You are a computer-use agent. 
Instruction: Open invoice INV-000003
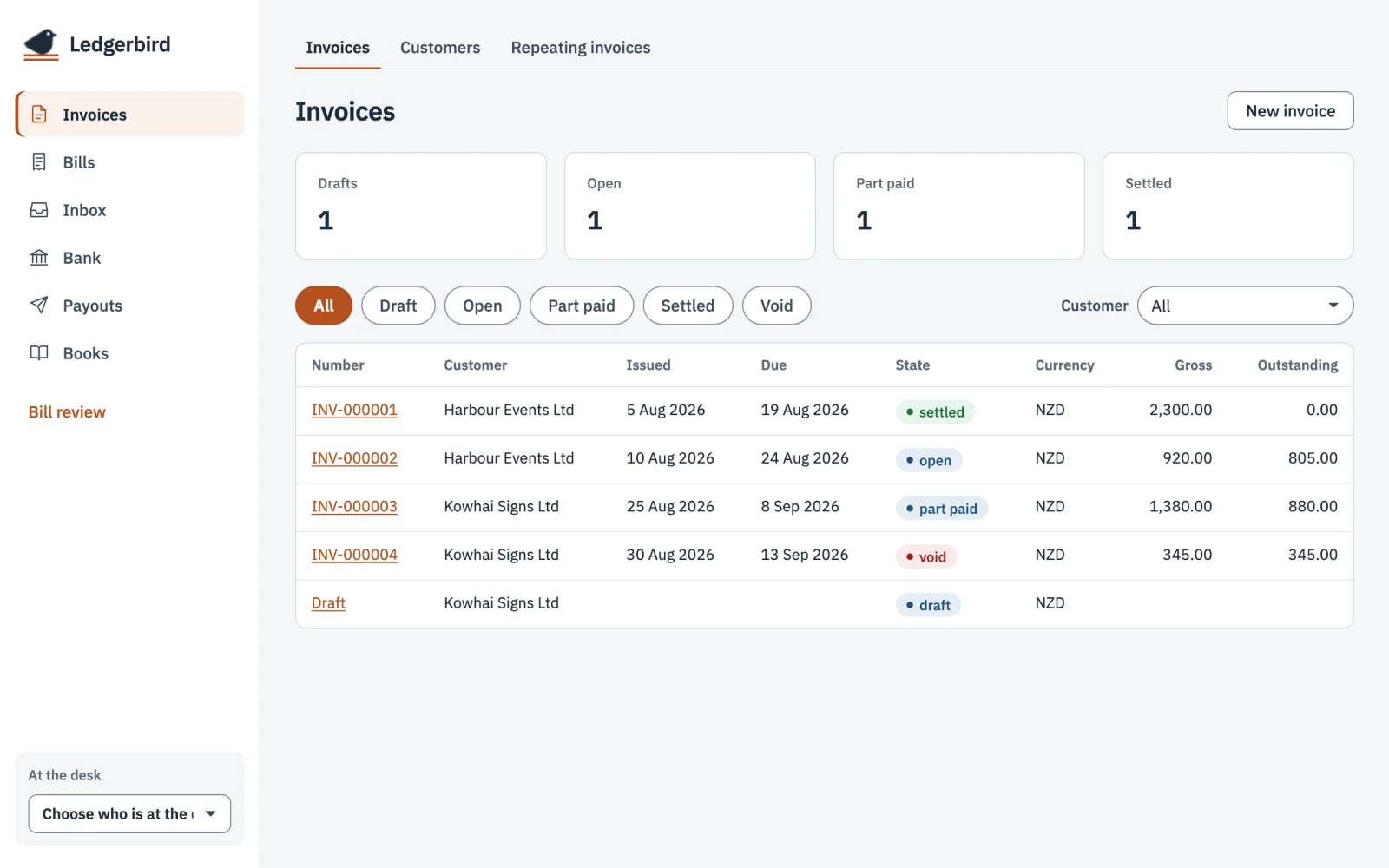[354, 506]
